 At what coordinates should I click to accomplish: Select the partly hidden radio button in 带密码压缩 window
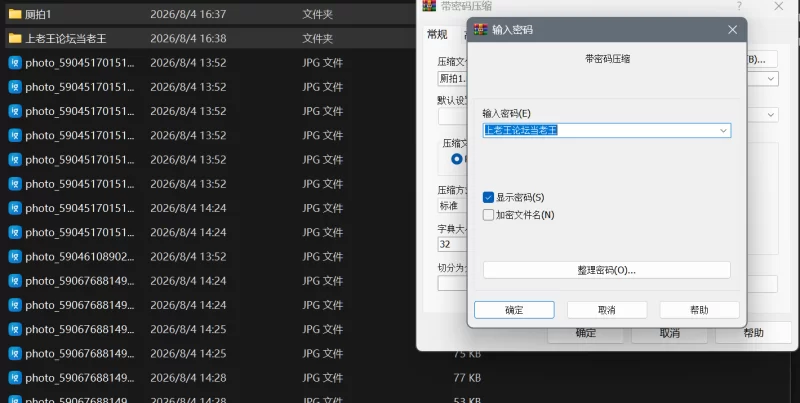(457, 159)
